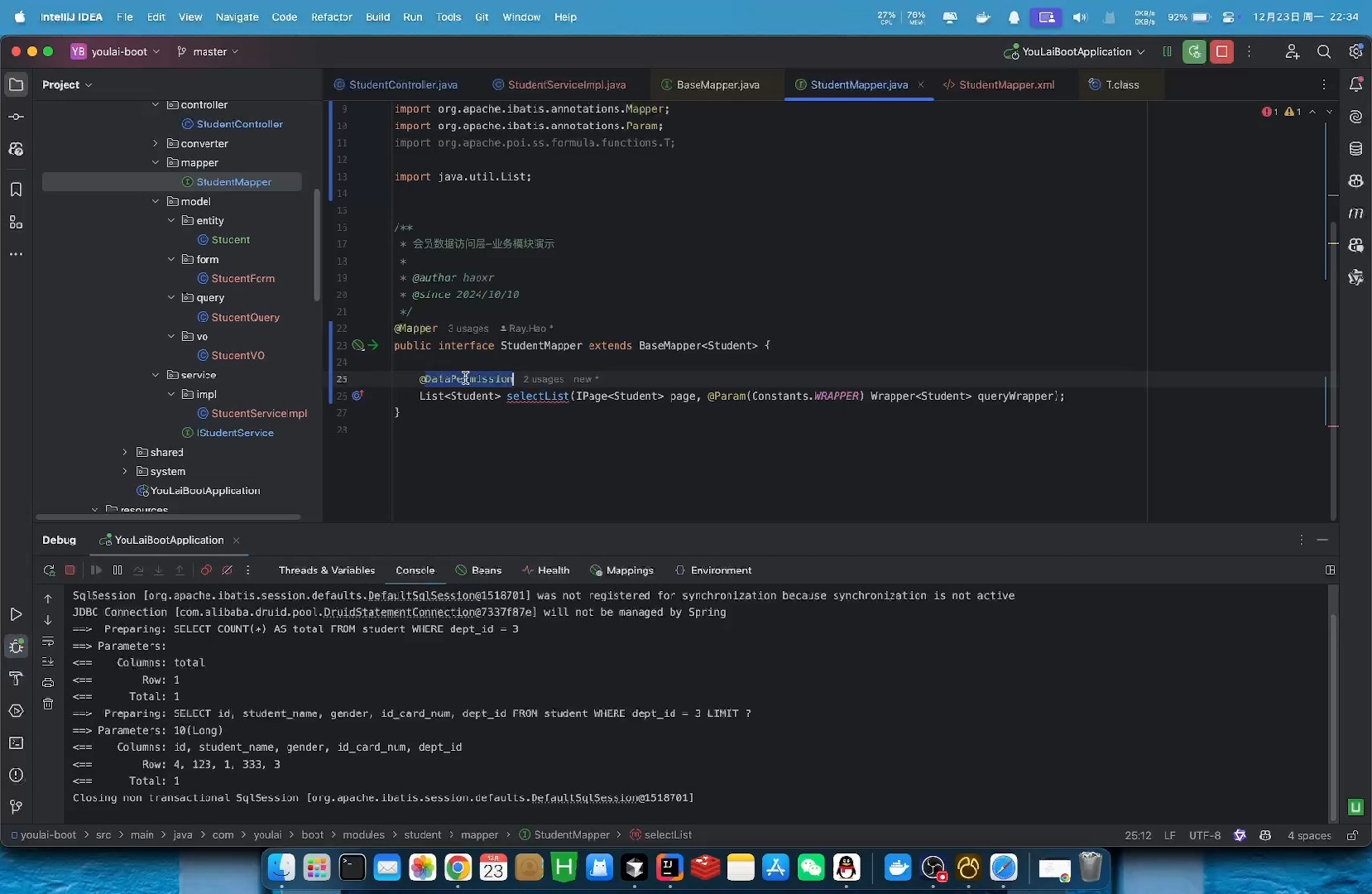
Task: Clear console output with trash icon
Action: (48, 704)
